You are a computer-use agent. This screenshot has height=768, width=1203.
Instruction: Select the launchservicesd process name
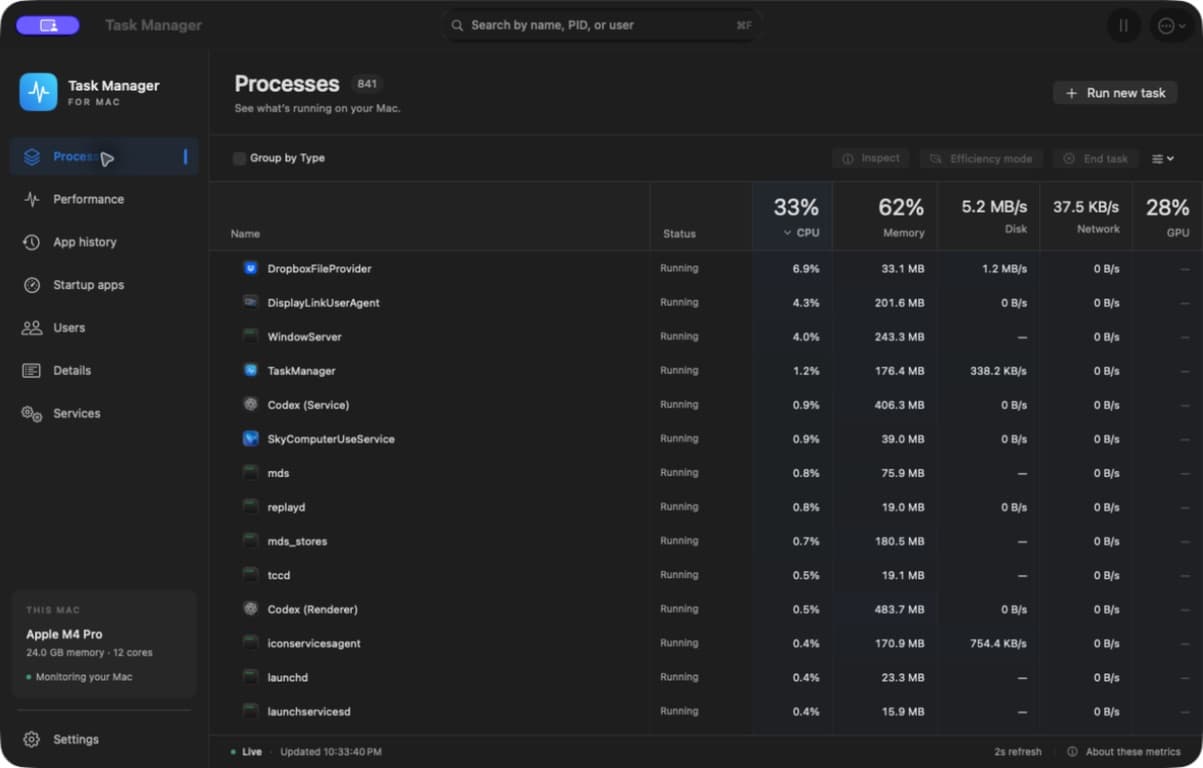click(309, 711)
